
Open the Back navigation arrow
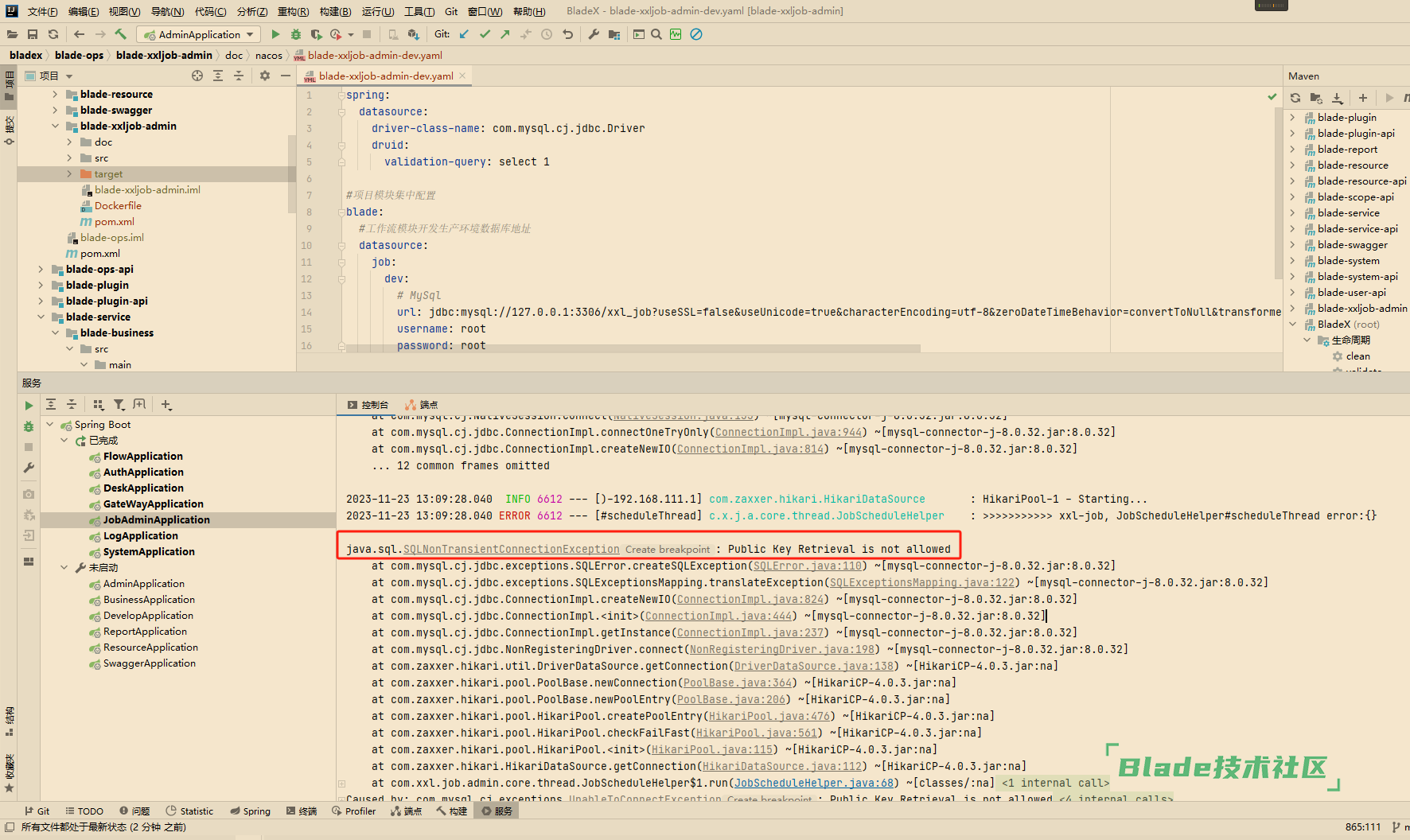coord(79,34)
